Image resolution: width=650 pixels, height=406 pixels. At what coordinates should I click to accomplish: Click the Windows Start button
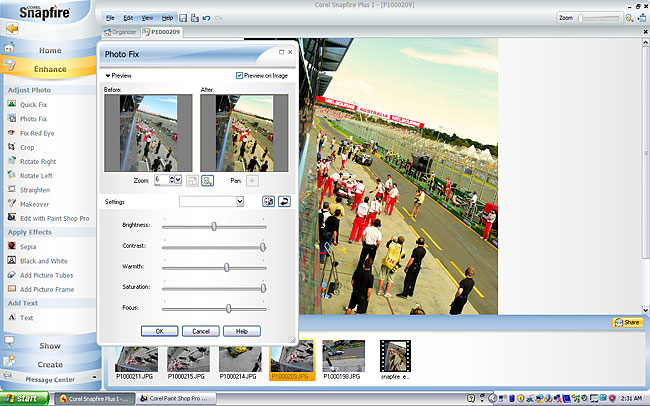pos(24,398)
